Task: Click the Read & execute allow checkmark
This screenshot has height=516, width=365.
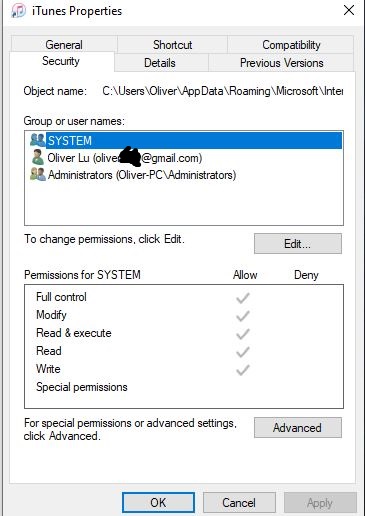Action: [x=243, y=334]
